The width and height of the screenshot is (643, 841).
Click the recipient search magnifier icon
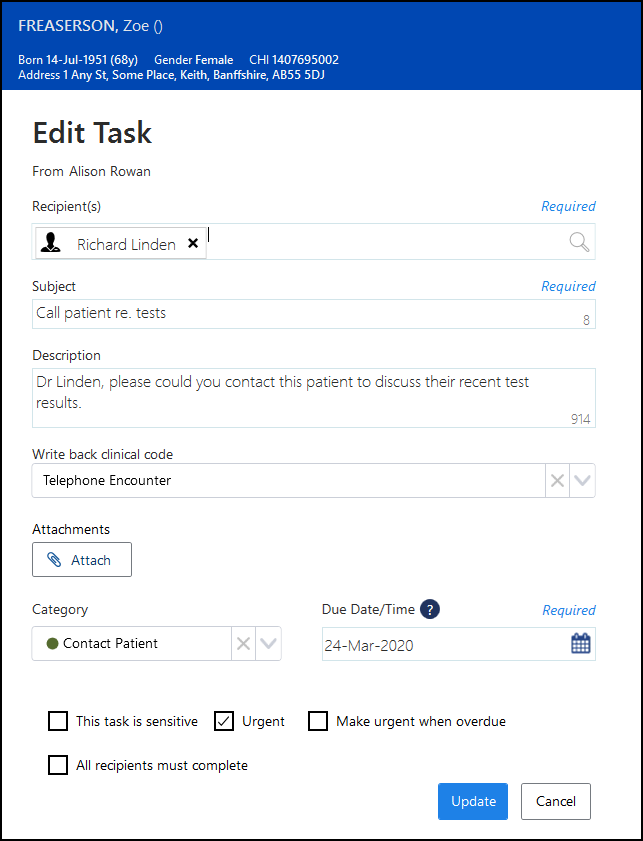(579, 242)
